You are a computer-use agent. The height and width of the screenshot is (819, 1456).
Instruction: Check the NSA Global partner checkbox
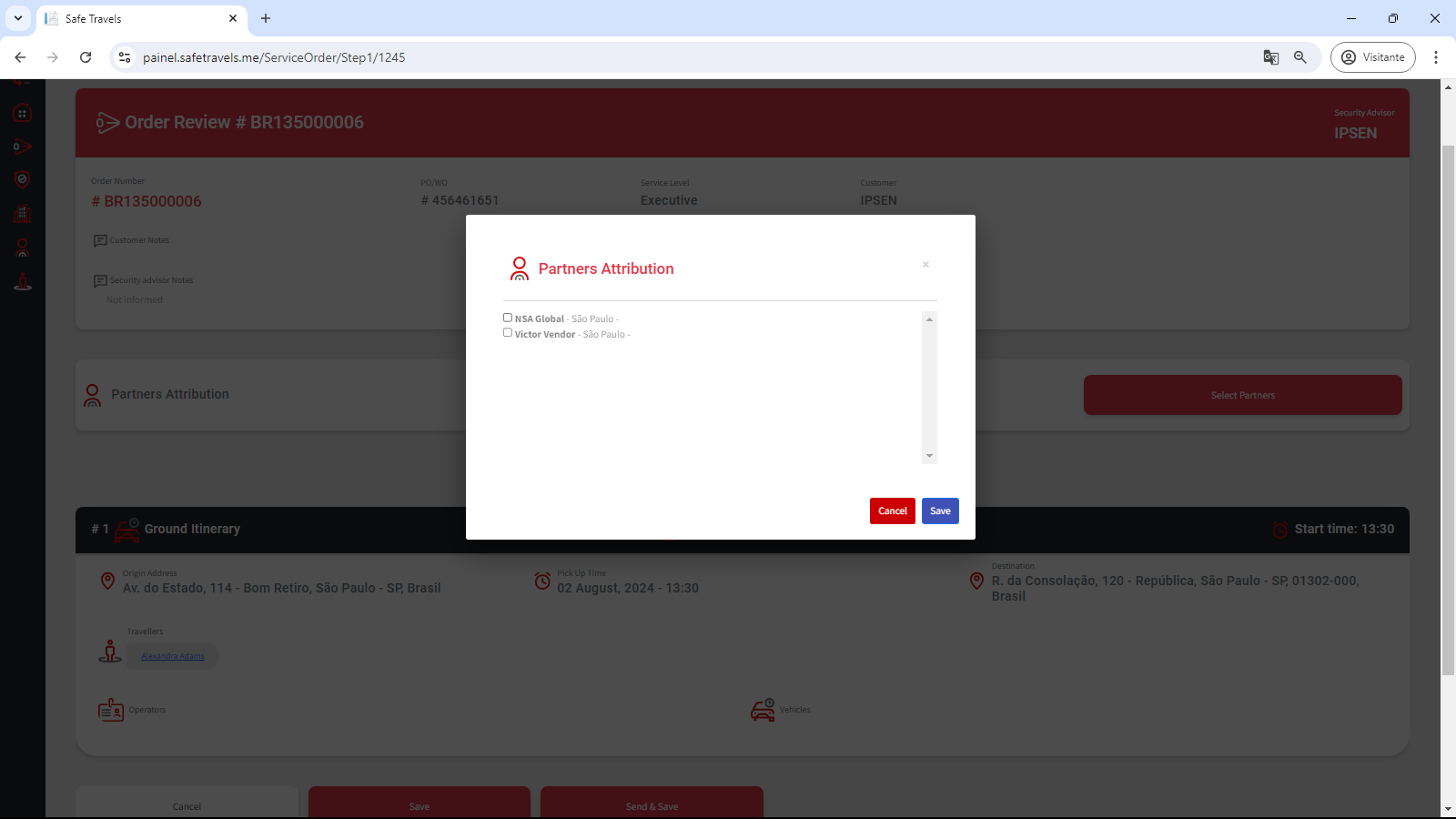(508, 318)
